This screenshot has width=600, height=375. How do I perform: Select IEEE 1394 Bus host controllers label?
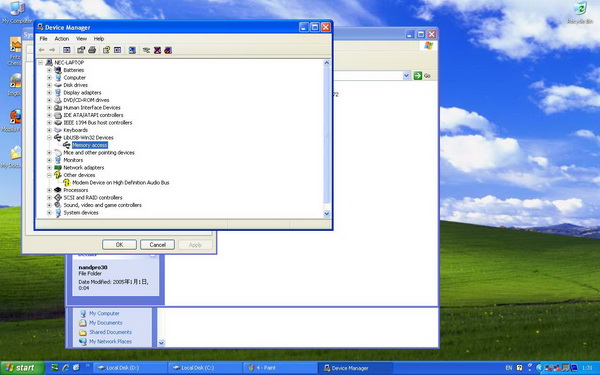[x=98, y=122]
